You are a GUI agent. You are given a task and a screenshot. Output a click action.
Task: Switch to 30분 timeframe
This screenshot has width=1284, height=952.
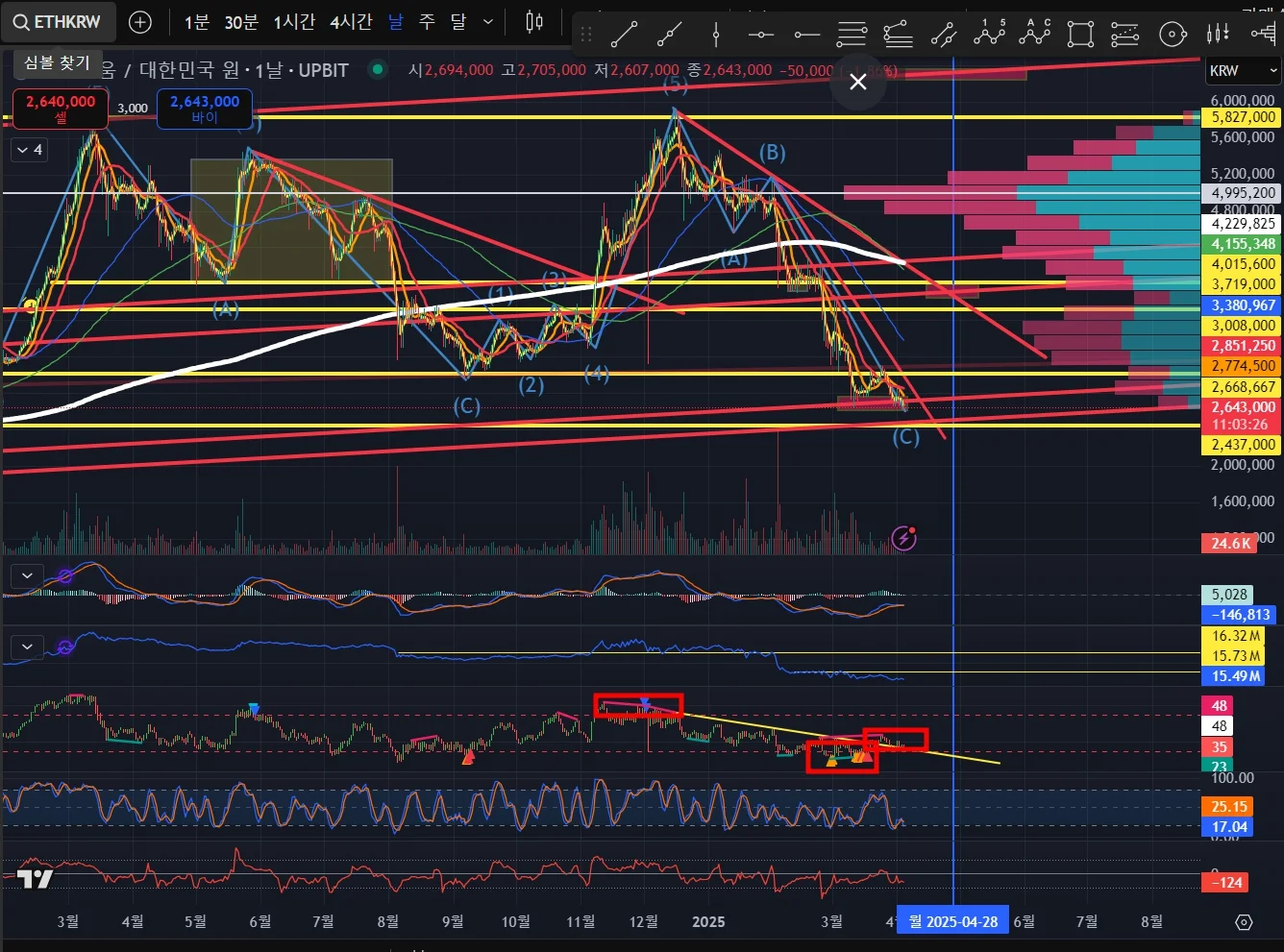point(241,21)
